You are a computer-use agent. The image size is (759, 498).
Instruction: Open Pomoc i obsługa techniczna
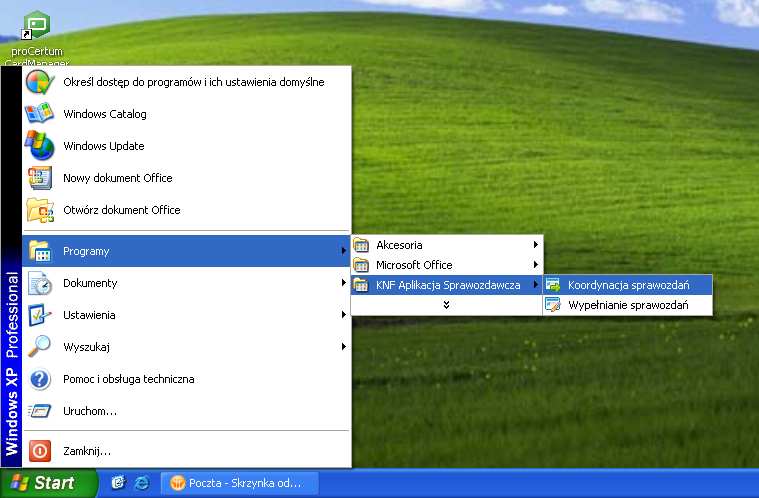coord(186,378)
